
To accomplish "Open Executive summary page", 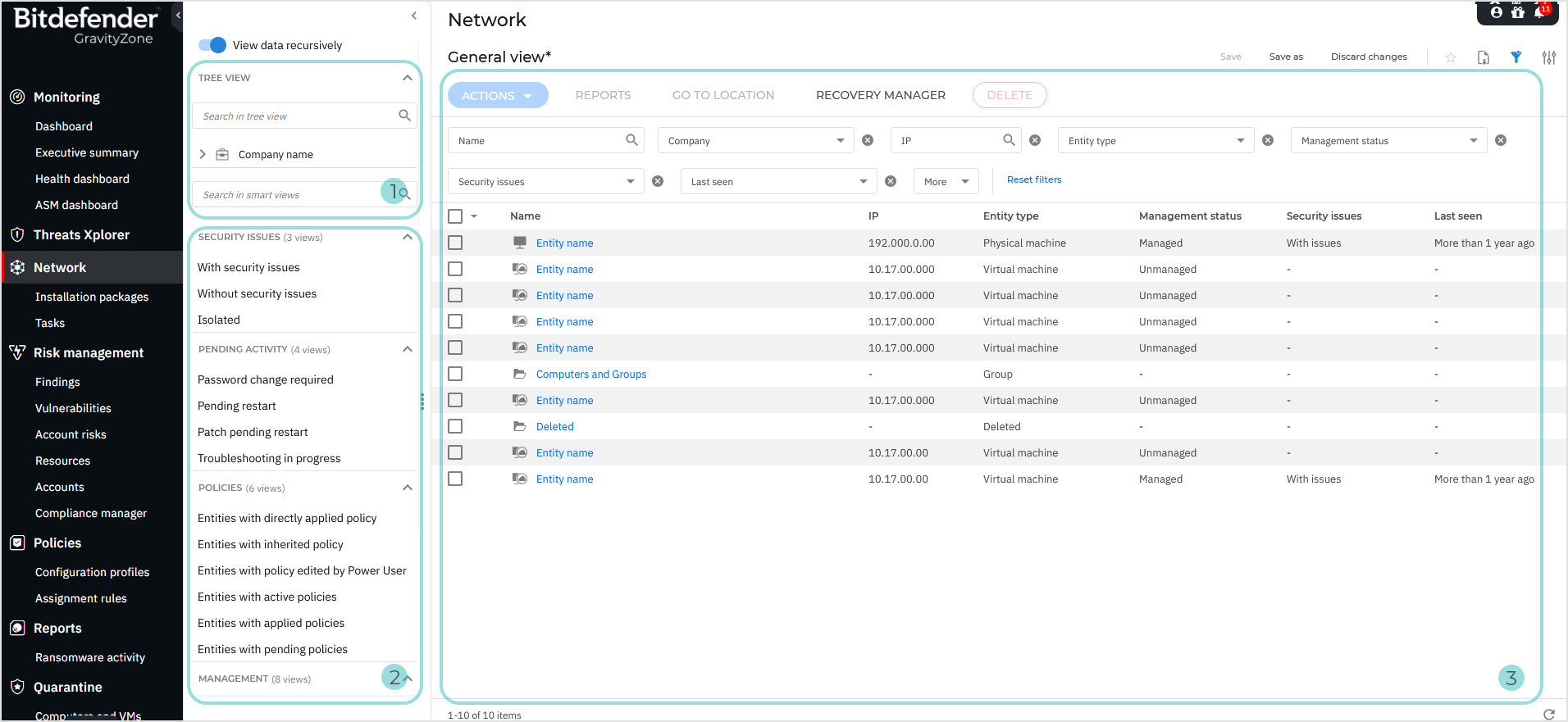I will coord(87,152).
